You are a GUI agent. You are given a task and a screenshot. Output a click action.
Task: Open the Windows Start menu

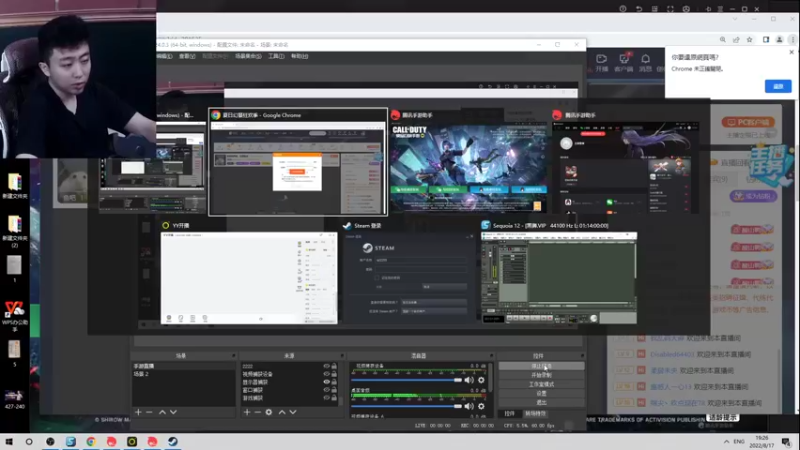pos(9,441)
